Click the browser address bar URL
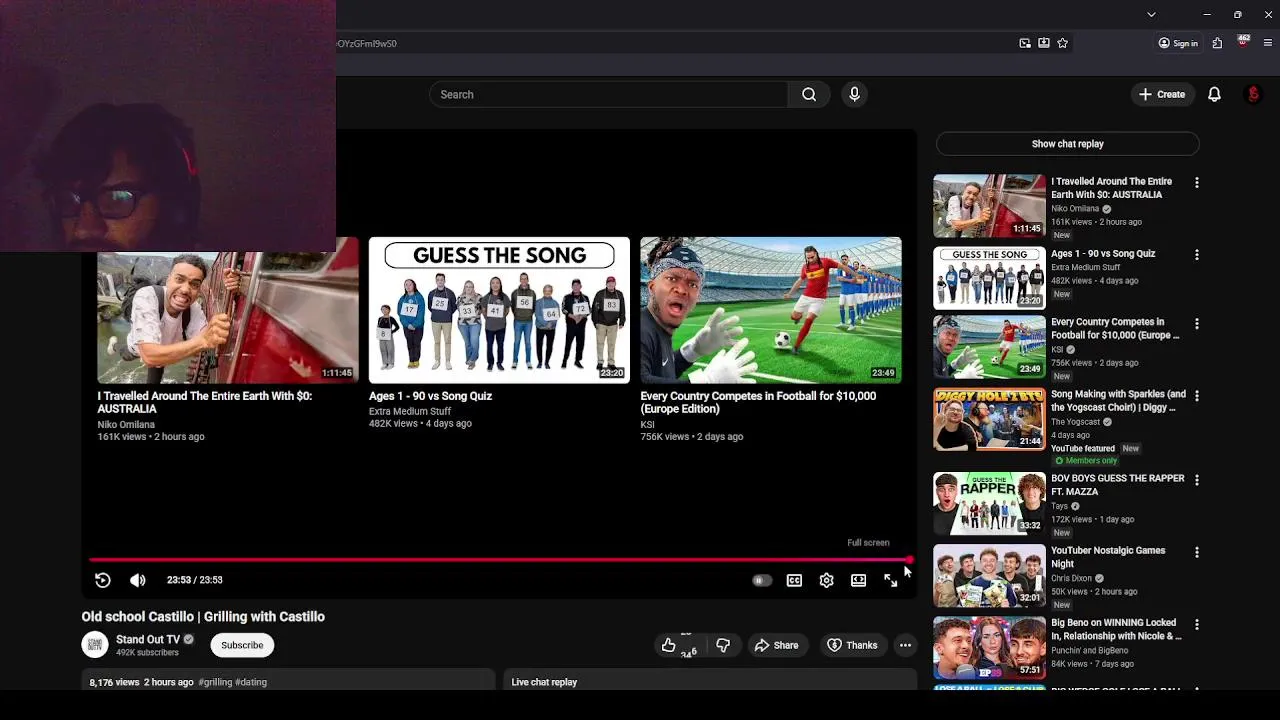 366,44
